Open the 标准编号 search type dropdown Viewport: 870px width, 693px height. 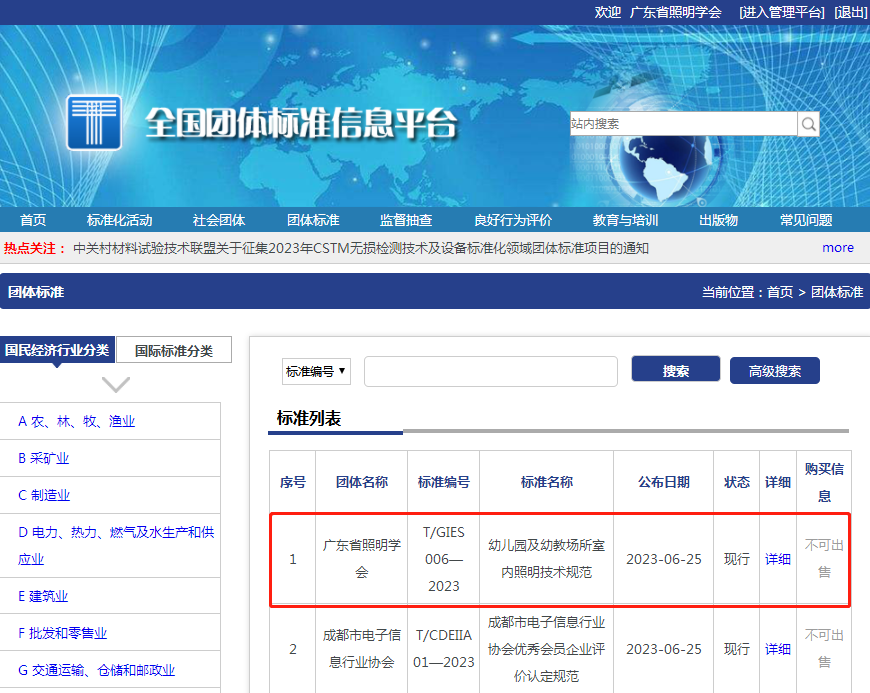[316, 371]
